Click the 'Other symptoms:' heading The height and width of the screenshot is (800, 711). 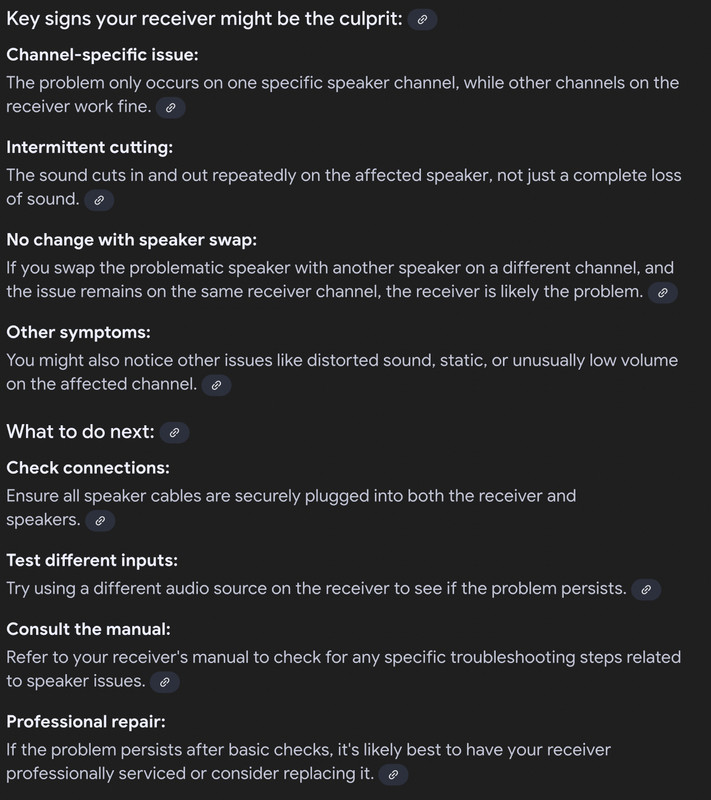point(79,332)
